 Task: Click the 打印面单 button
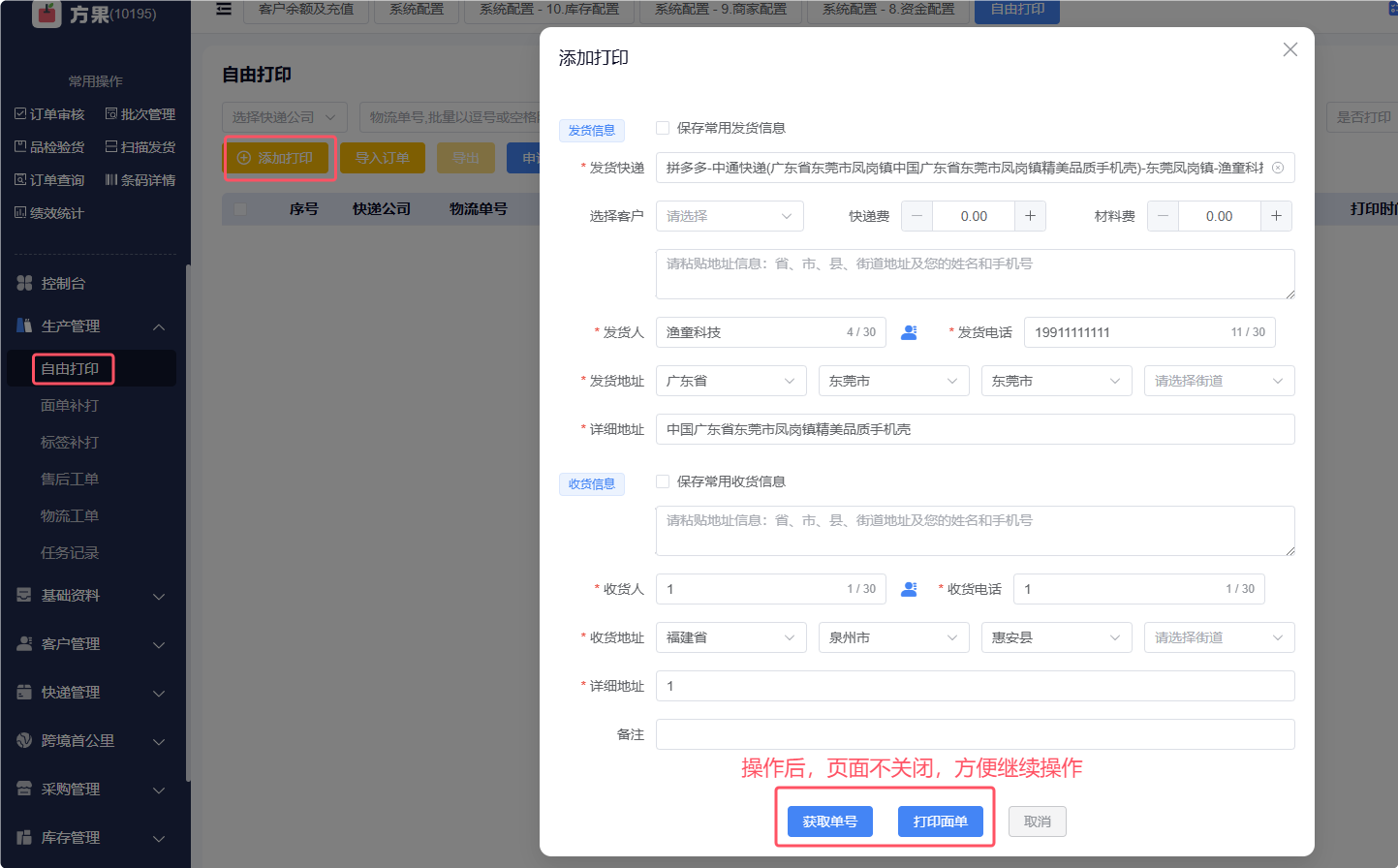940,821
